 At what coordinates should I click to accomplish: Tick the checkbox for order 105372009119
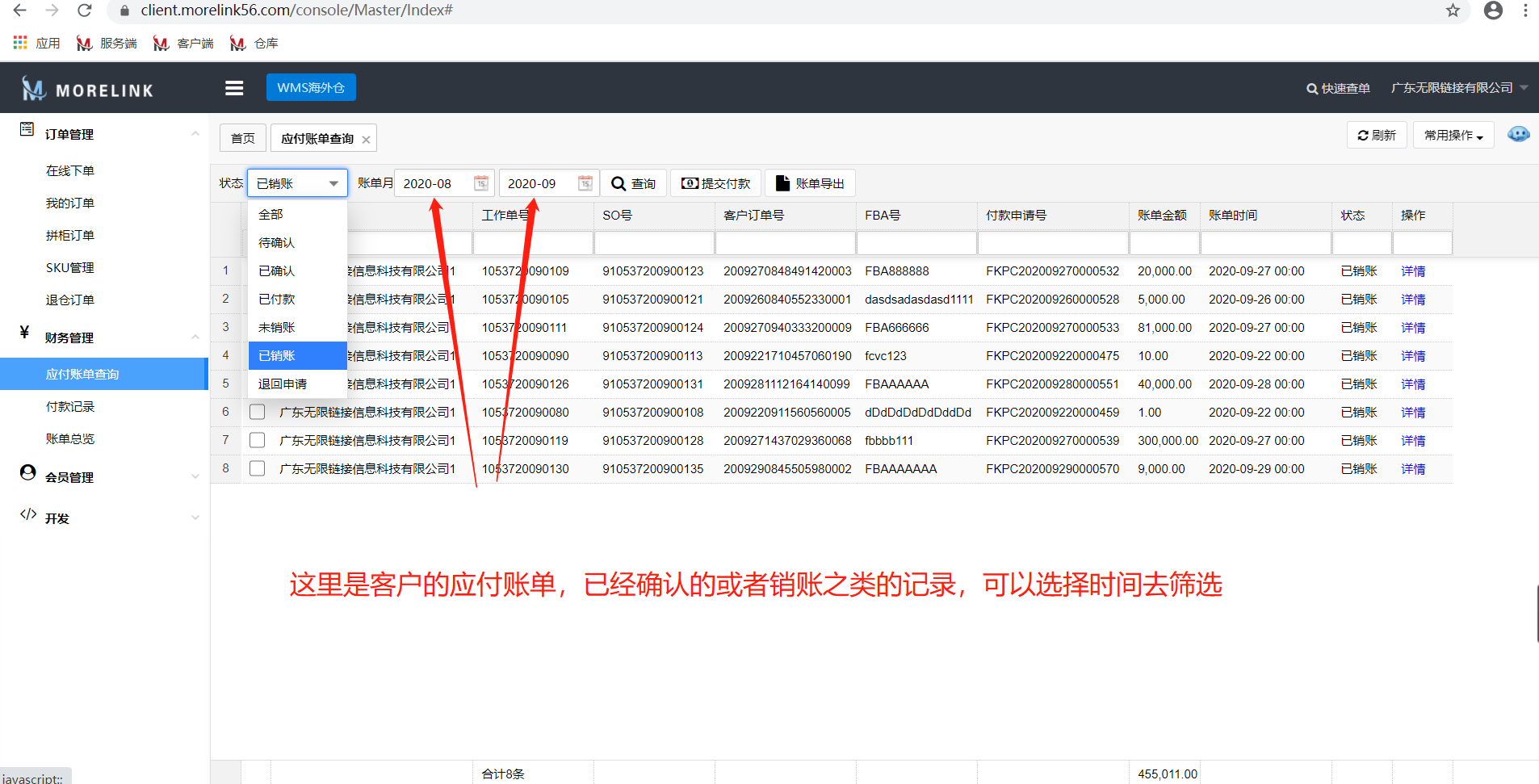click(258, 440)
